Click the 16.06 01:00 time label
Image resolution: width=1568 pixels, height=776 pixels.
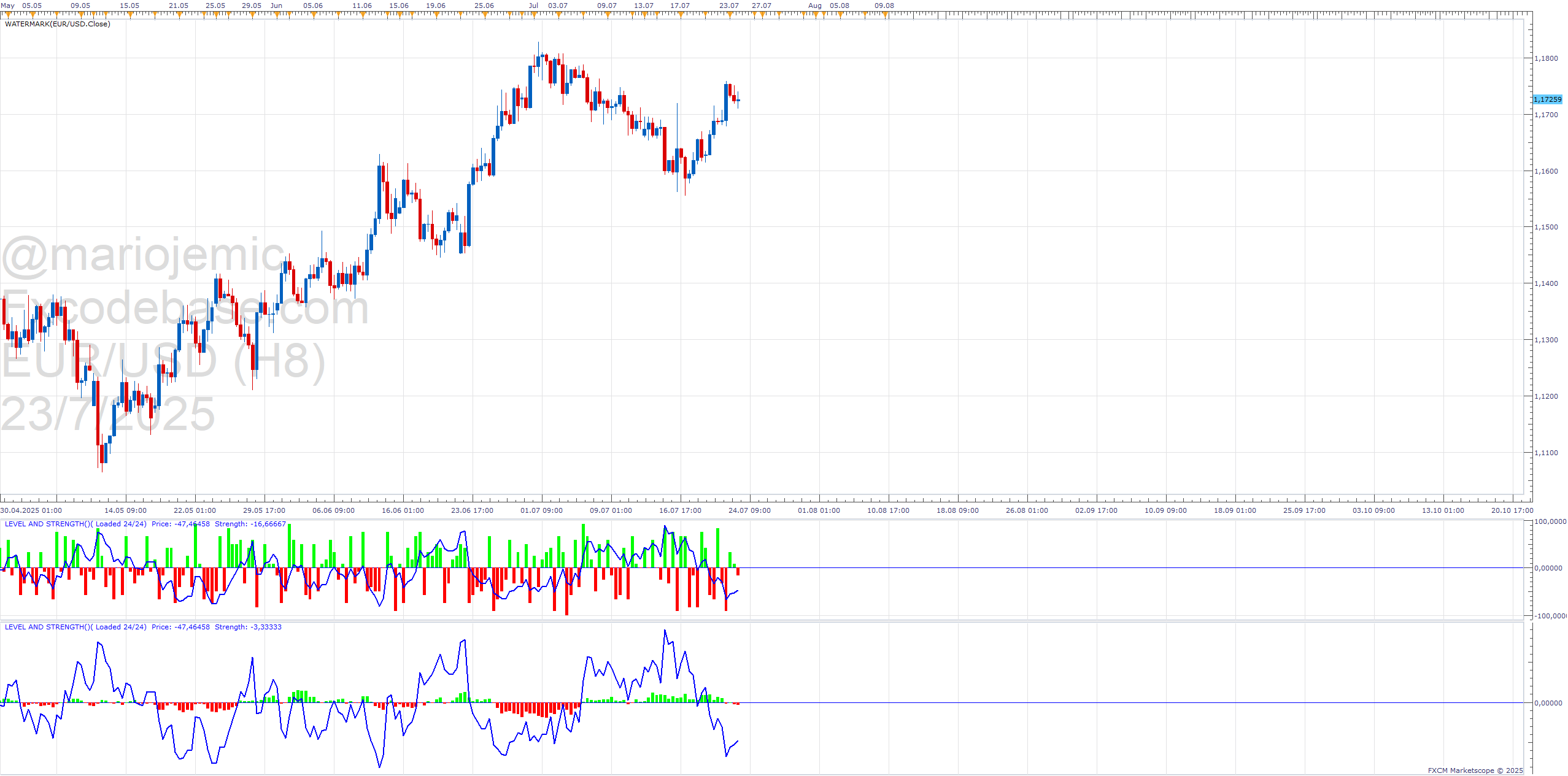(x=403, y=510)
